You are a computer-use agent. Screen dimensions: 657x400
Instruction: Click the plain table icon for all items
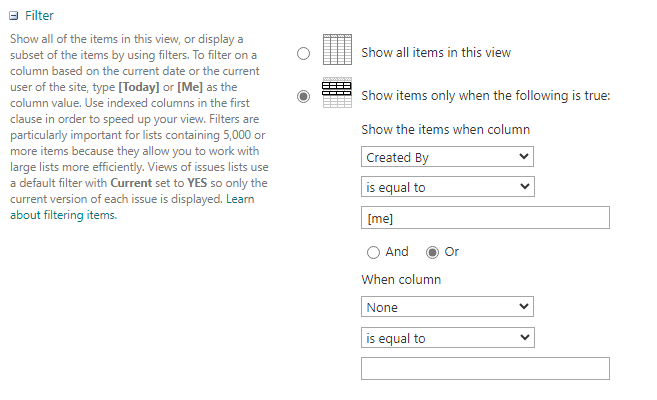337,51
